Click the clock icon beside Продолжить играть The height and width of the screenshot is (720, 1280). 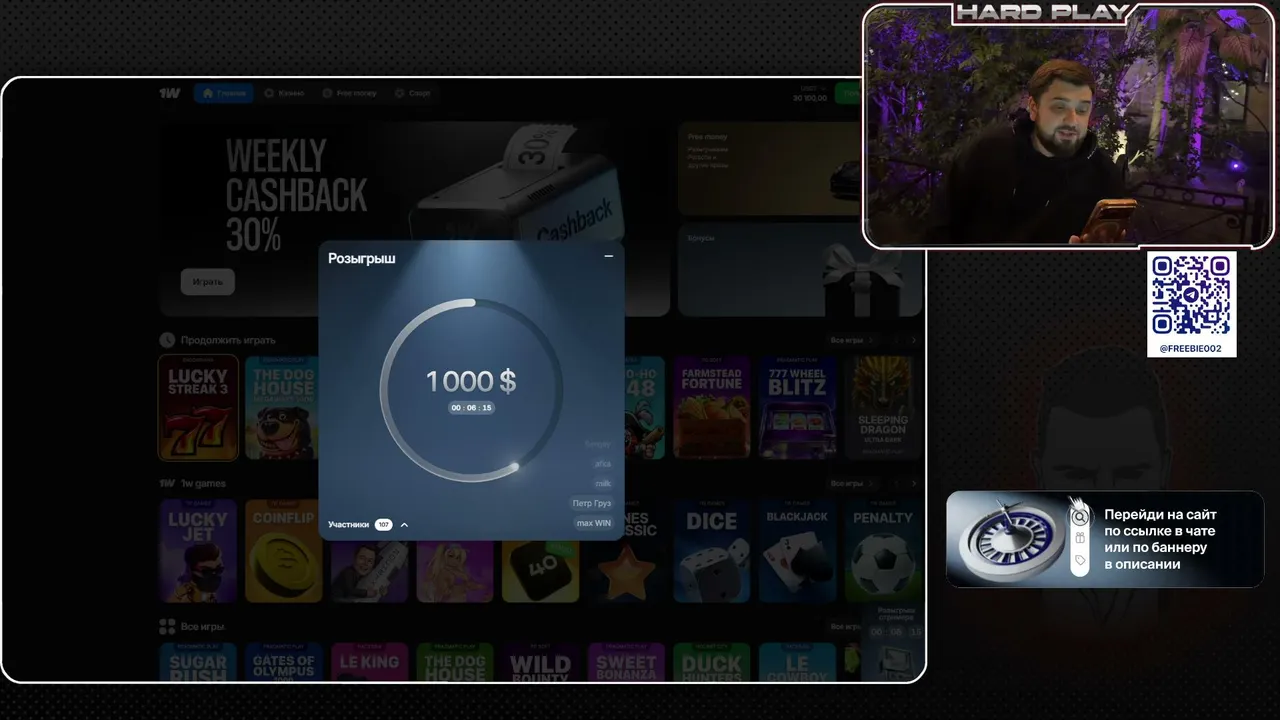click(167, 340)
